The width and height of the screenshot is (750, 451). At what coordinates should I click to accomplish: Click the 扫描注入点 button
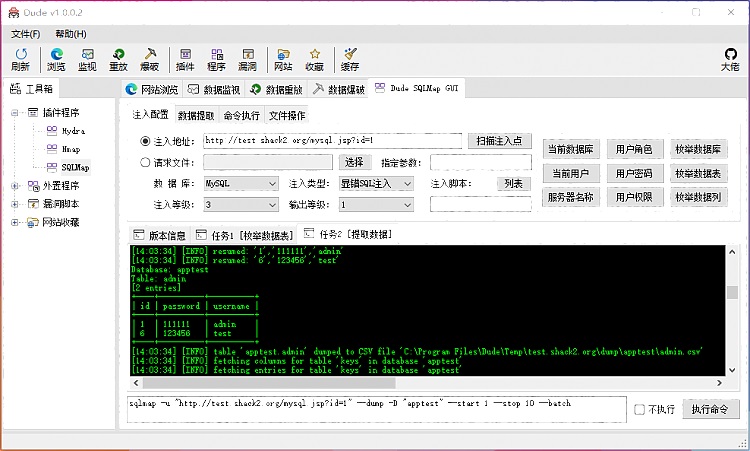(499, 141)
